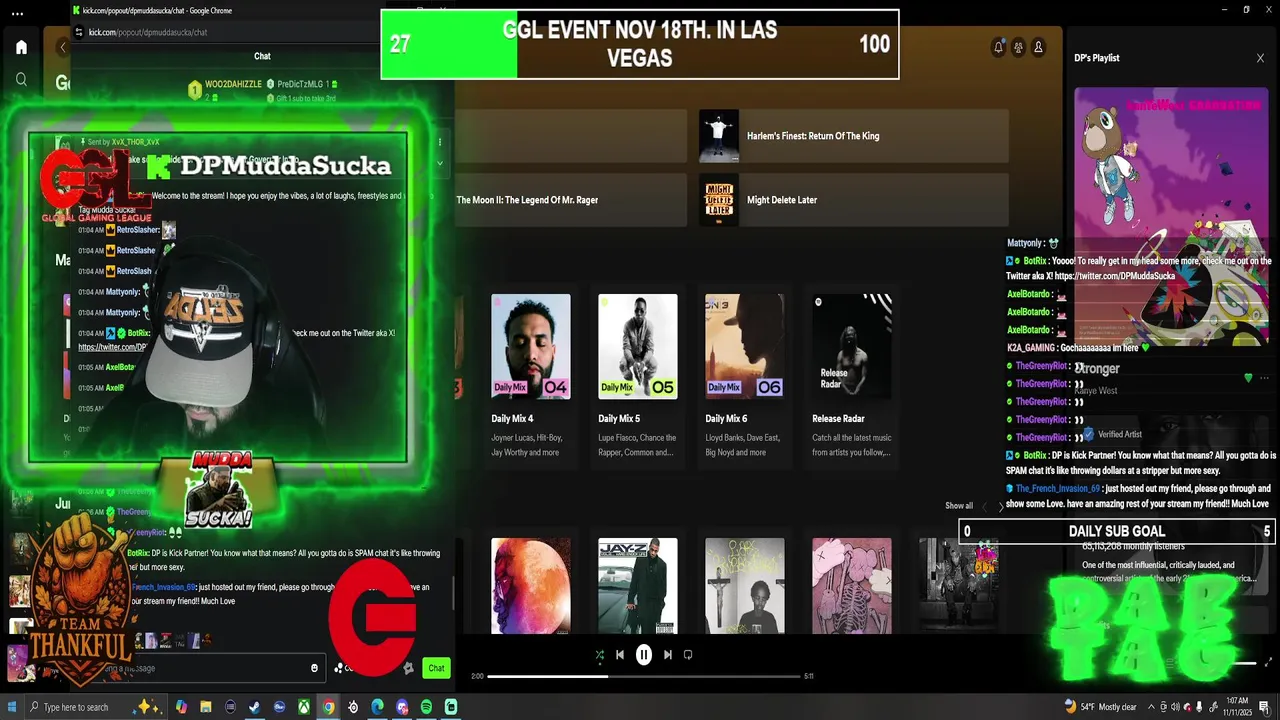Toggle shuffle in Spotify player
The height and width of the screenshot is (720, 1280).
pyautogui.click(x=599, y=655)
